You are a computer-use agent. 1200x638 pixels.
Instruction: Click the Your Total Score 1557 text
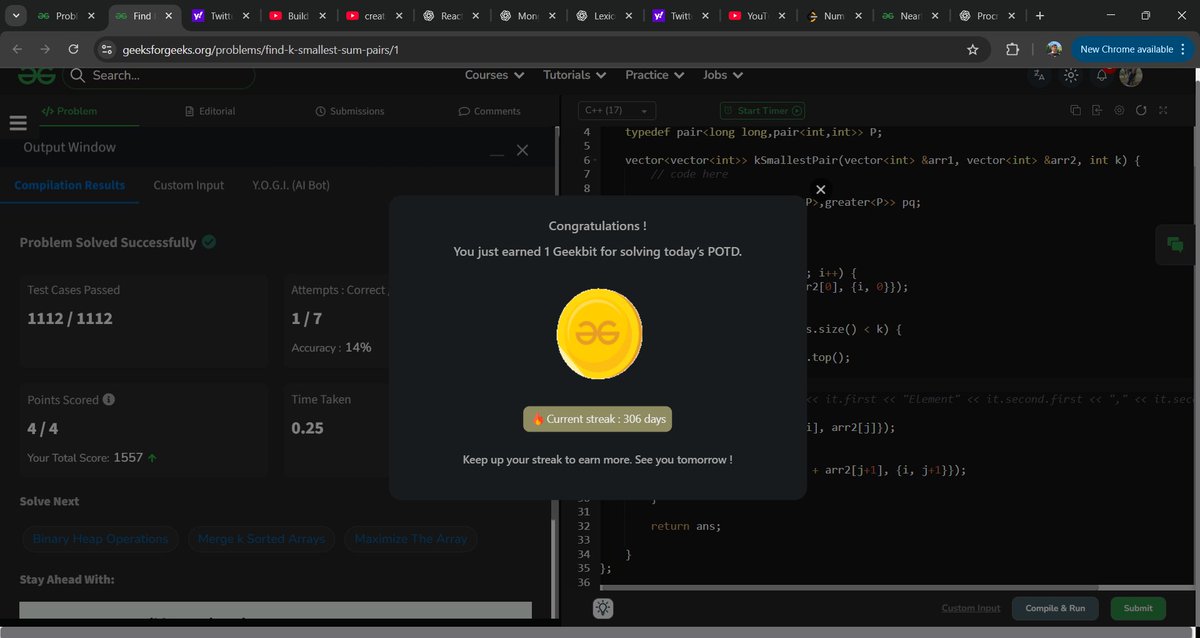(x=92, y=457)
